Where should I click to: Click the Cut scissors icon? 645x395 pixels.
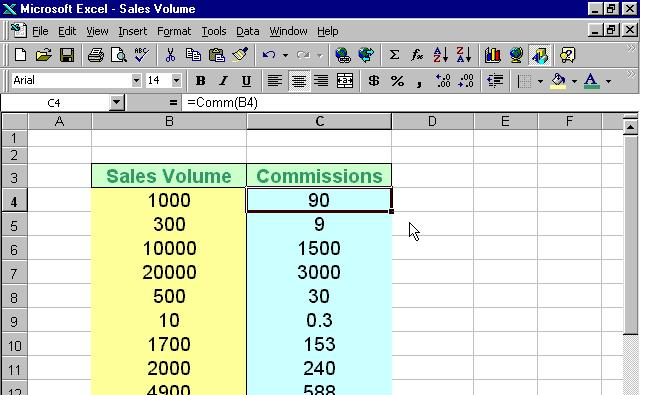tap(170, 55)
